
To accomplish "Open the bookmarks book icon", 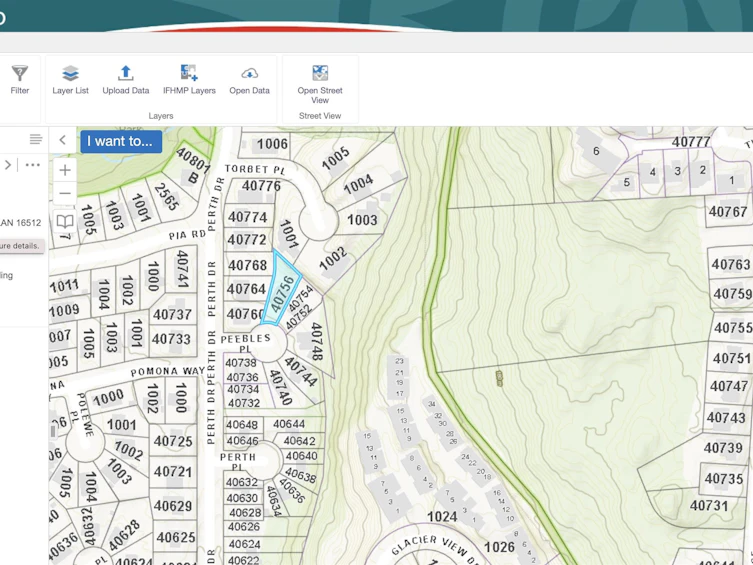I will (x=65, y=221).
